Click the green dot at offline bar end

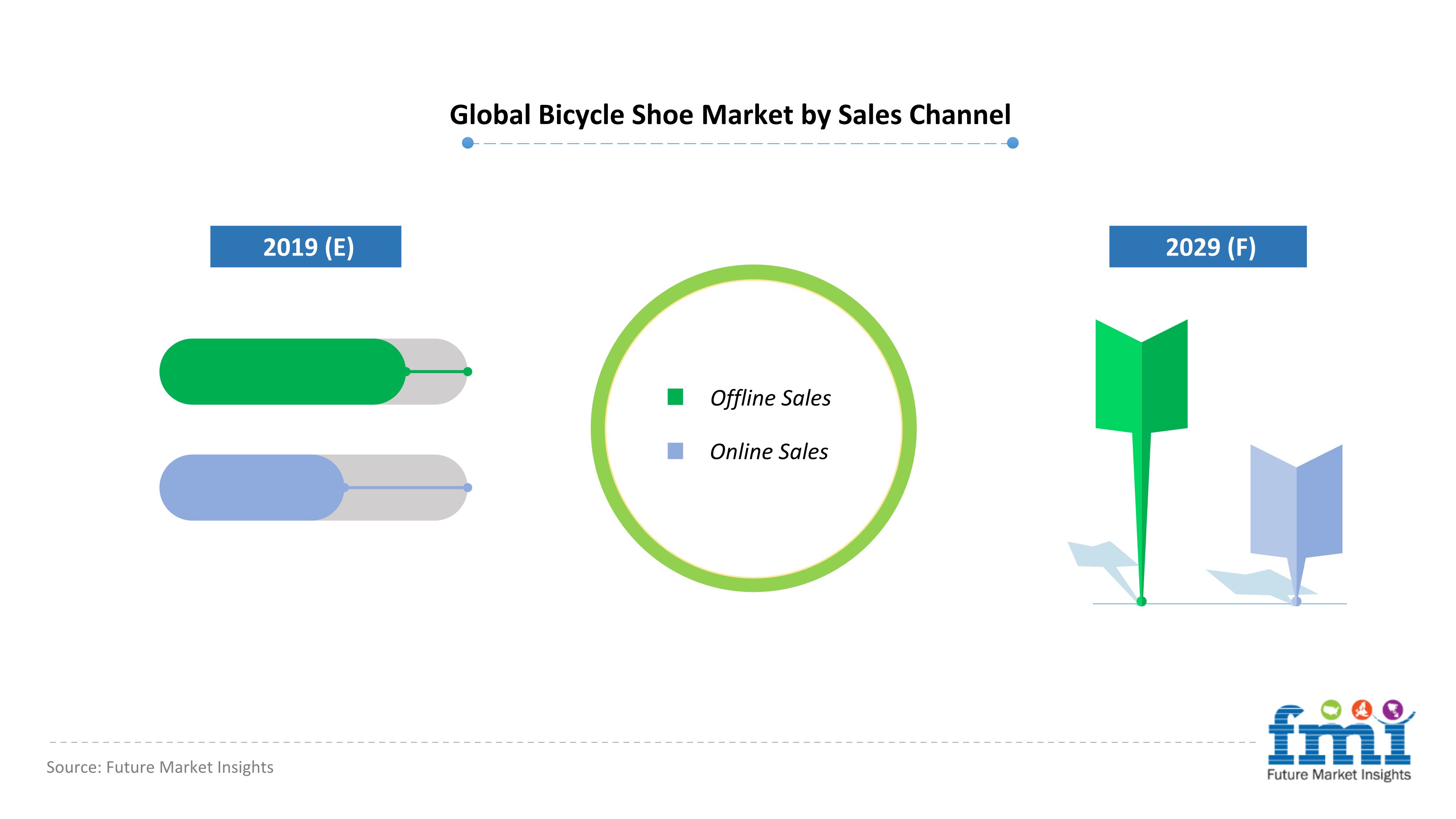coord(467,371)
